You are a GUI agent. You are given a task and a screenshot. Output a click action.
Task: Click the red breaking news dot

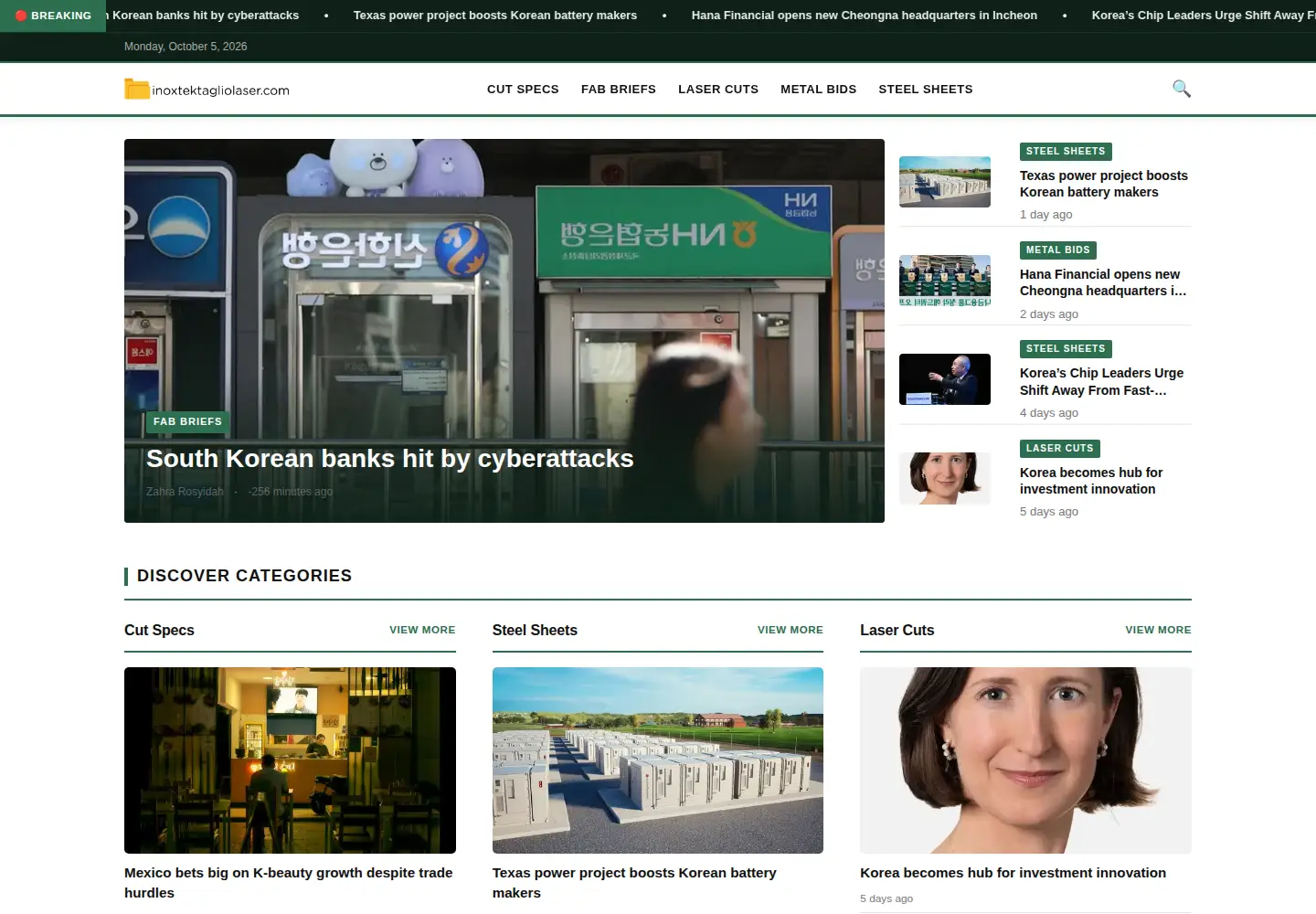click(21, 16)
